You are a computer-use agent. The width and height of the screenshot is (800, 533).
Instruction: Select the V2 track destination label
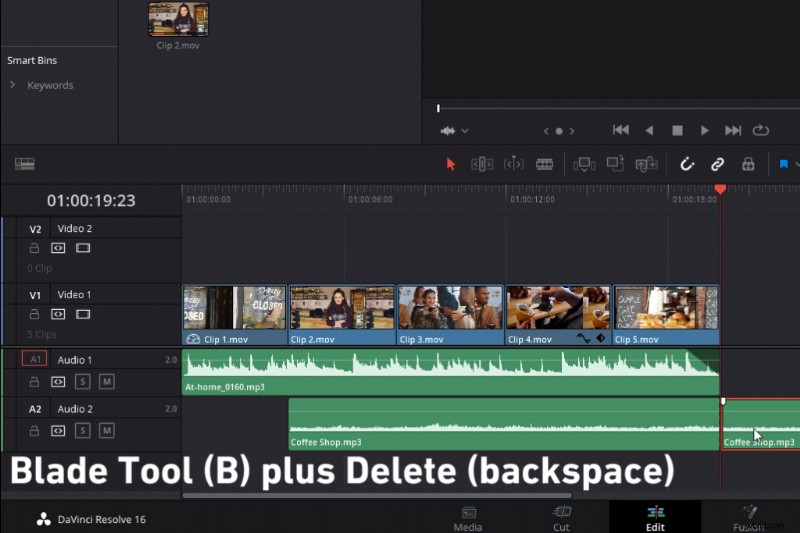[x=35, y=229]
